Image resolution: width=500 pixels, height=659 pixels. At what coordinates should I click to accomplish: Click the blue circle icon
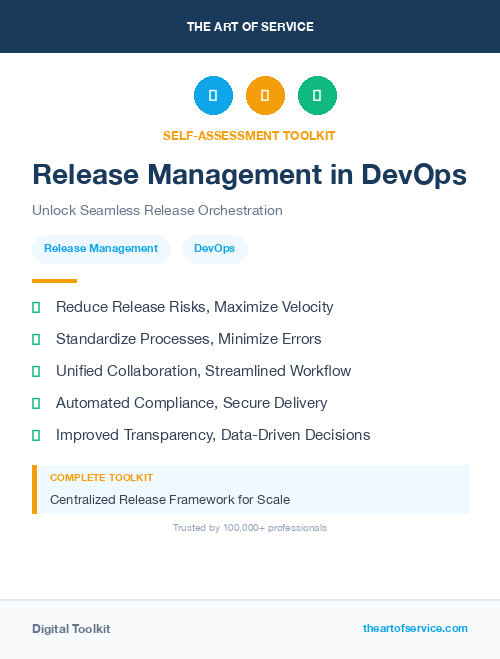click(x=213, y=95)
